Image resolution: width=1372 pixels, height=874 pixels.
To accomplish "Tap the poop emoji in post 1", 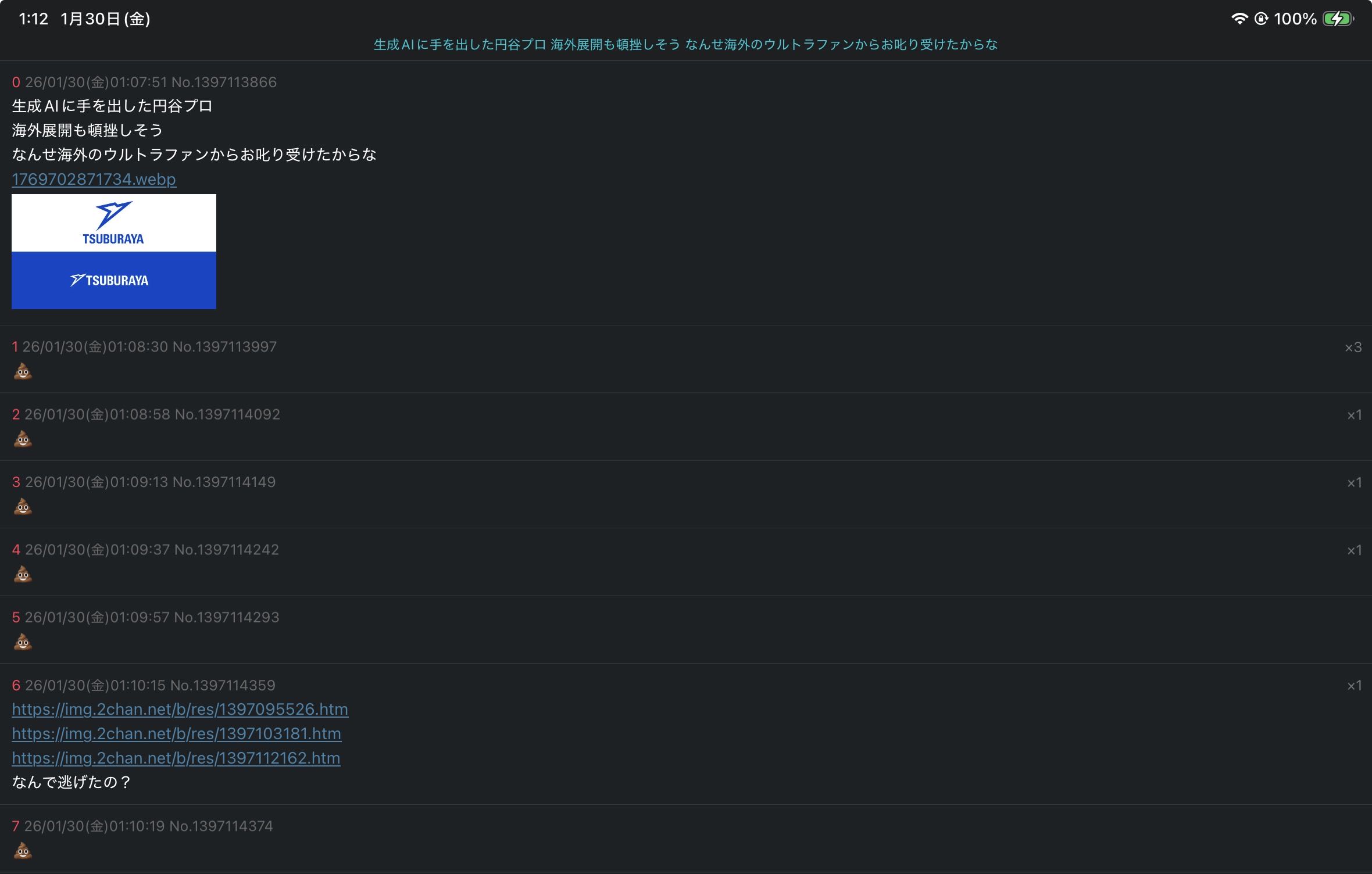I will coord(23,371).
